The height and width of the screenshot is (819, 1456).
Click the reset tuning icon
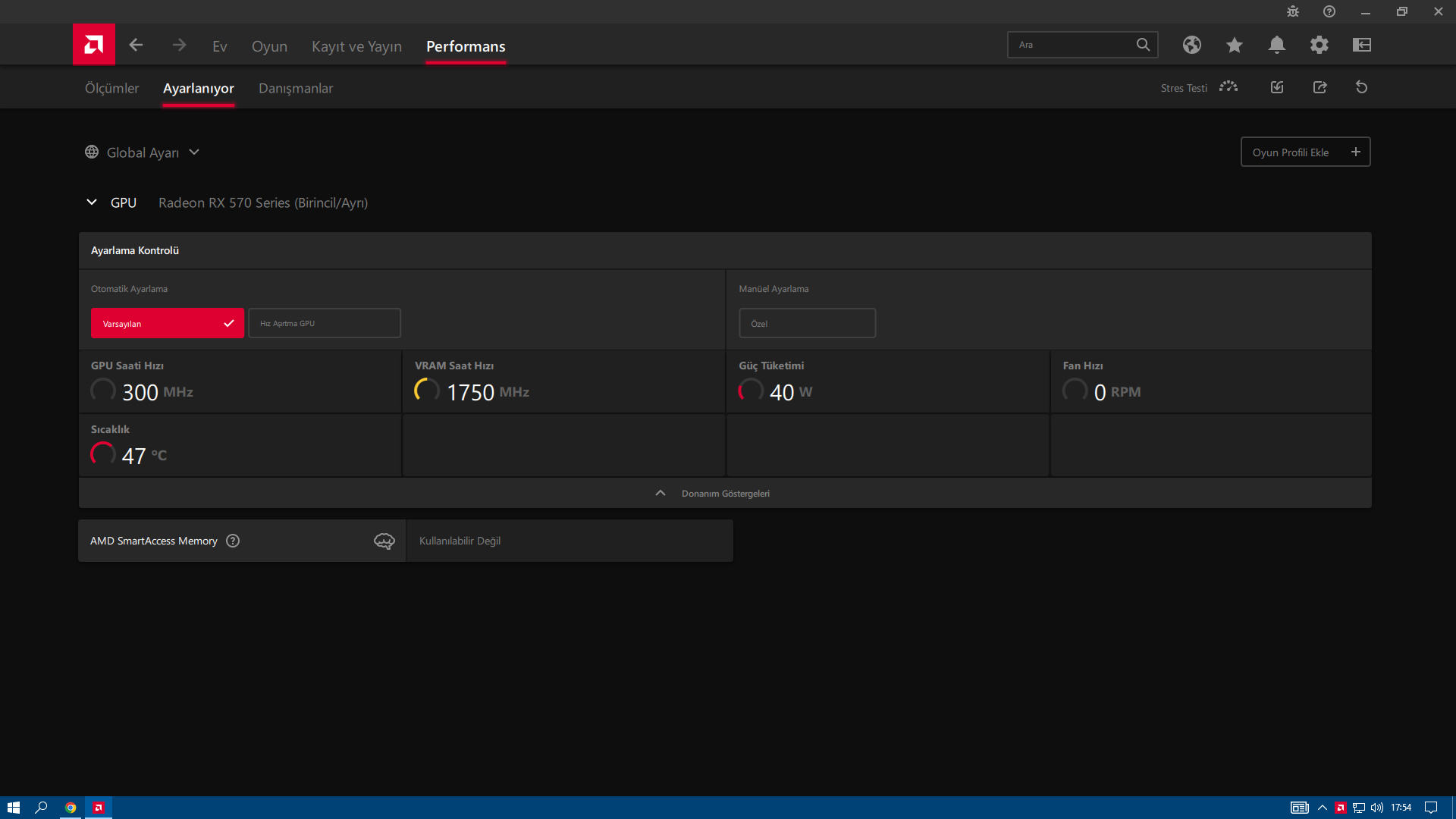pyautogui.click(x=1361, y=87)
